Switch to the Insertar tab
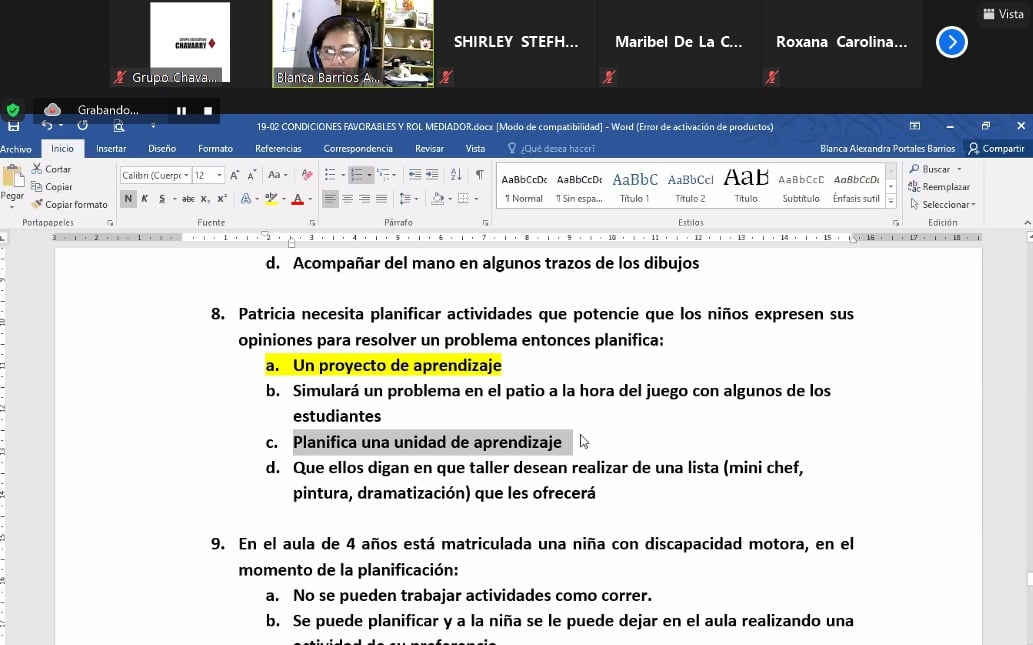This screenshot has width=1033, height=645. pos(111,149)
